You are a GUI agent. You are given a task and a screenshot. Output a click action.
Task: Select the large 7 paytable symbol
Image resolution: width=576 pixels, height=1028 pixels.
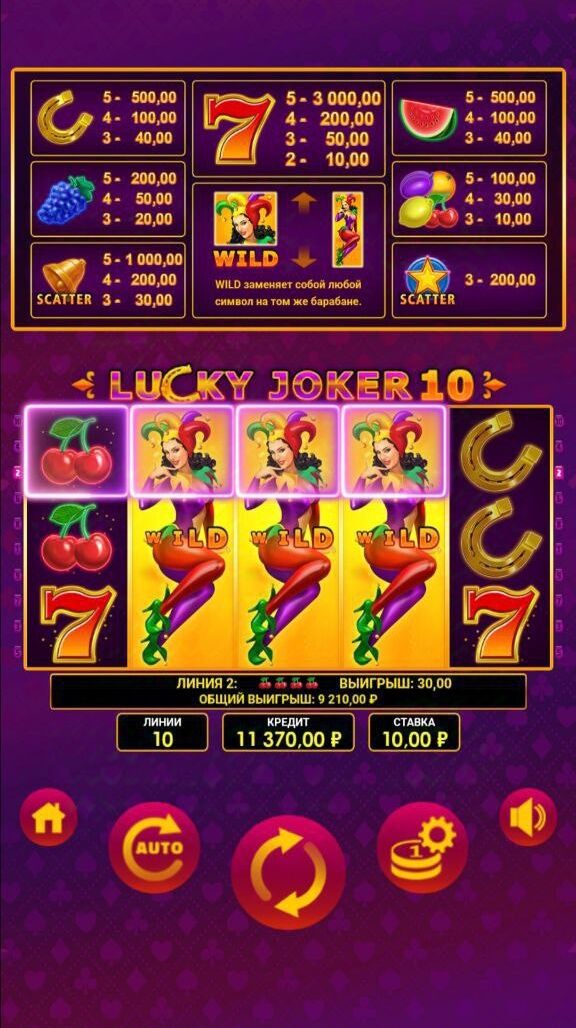(x=239, y=128)
